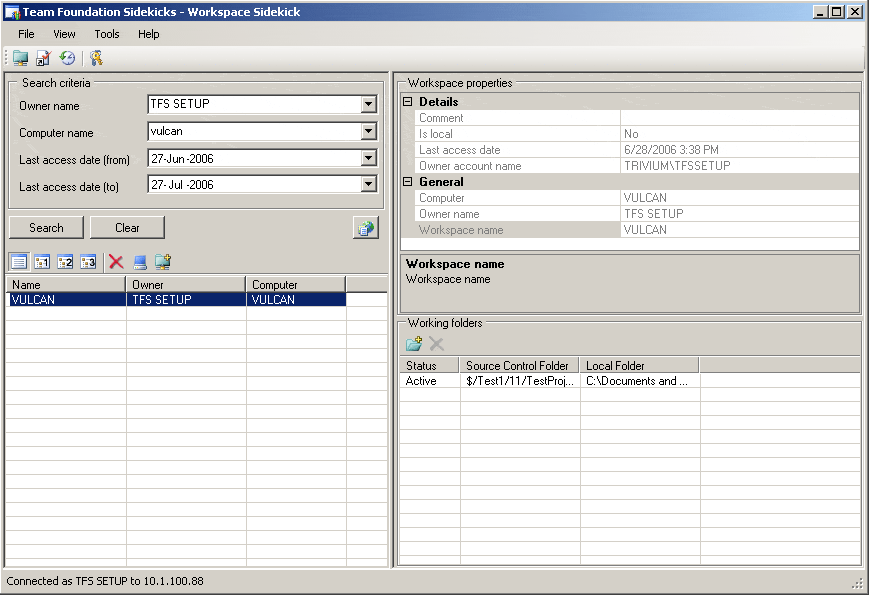The width and height of the screenshot is (869, 595).
Task: Click the TFS SETUP owner cell in list
Action: point(187,300)
